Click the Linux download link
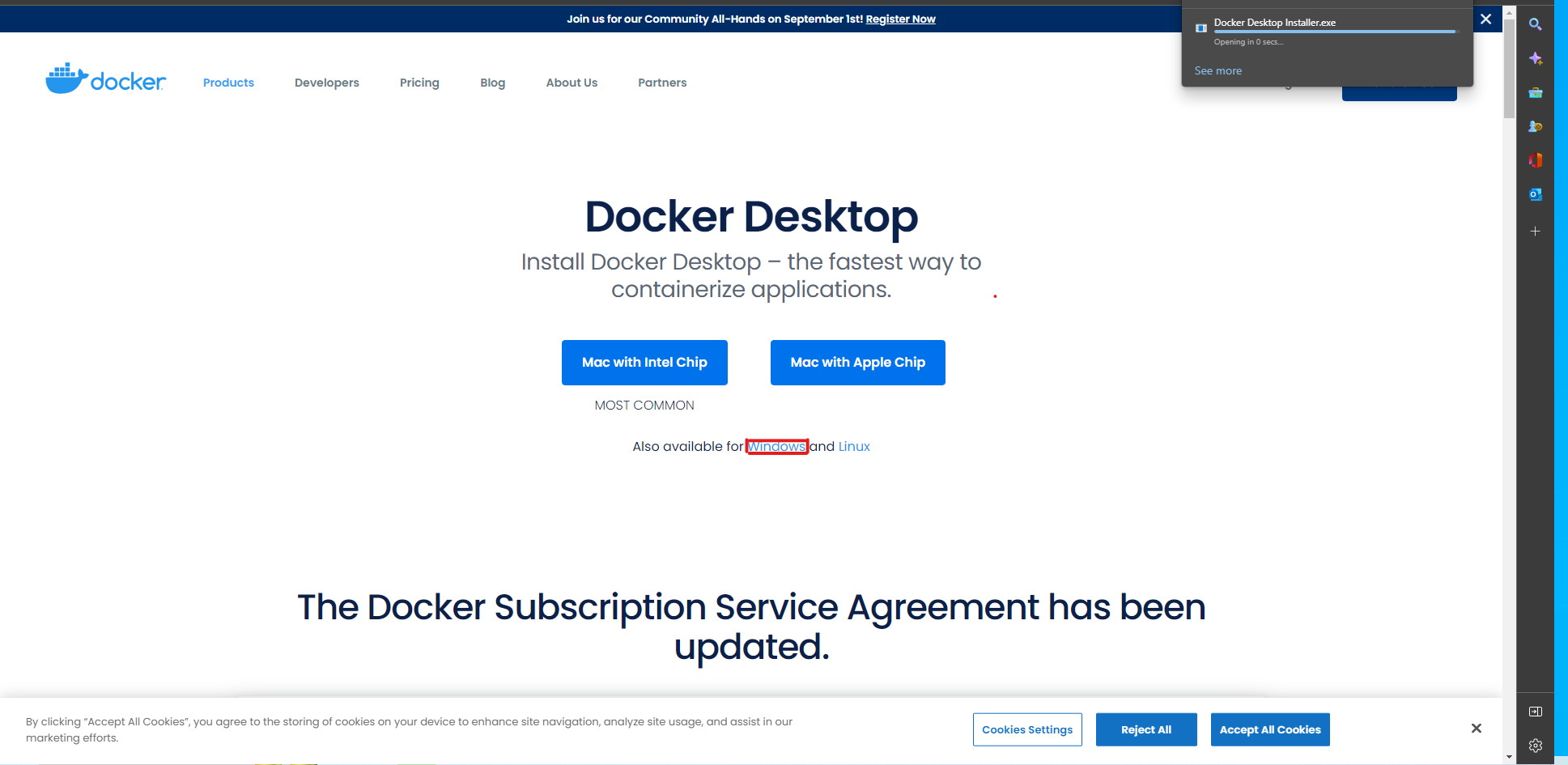 pyautogui.click(x=854, y=447)
